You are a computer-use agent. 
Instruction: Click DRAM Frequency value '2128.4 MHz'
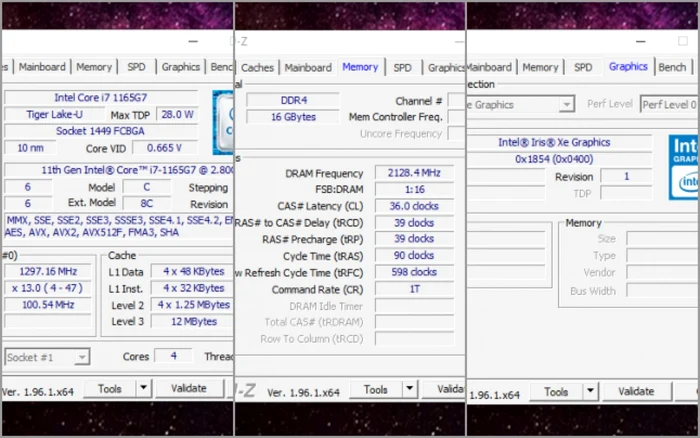(x=414, y=173)
